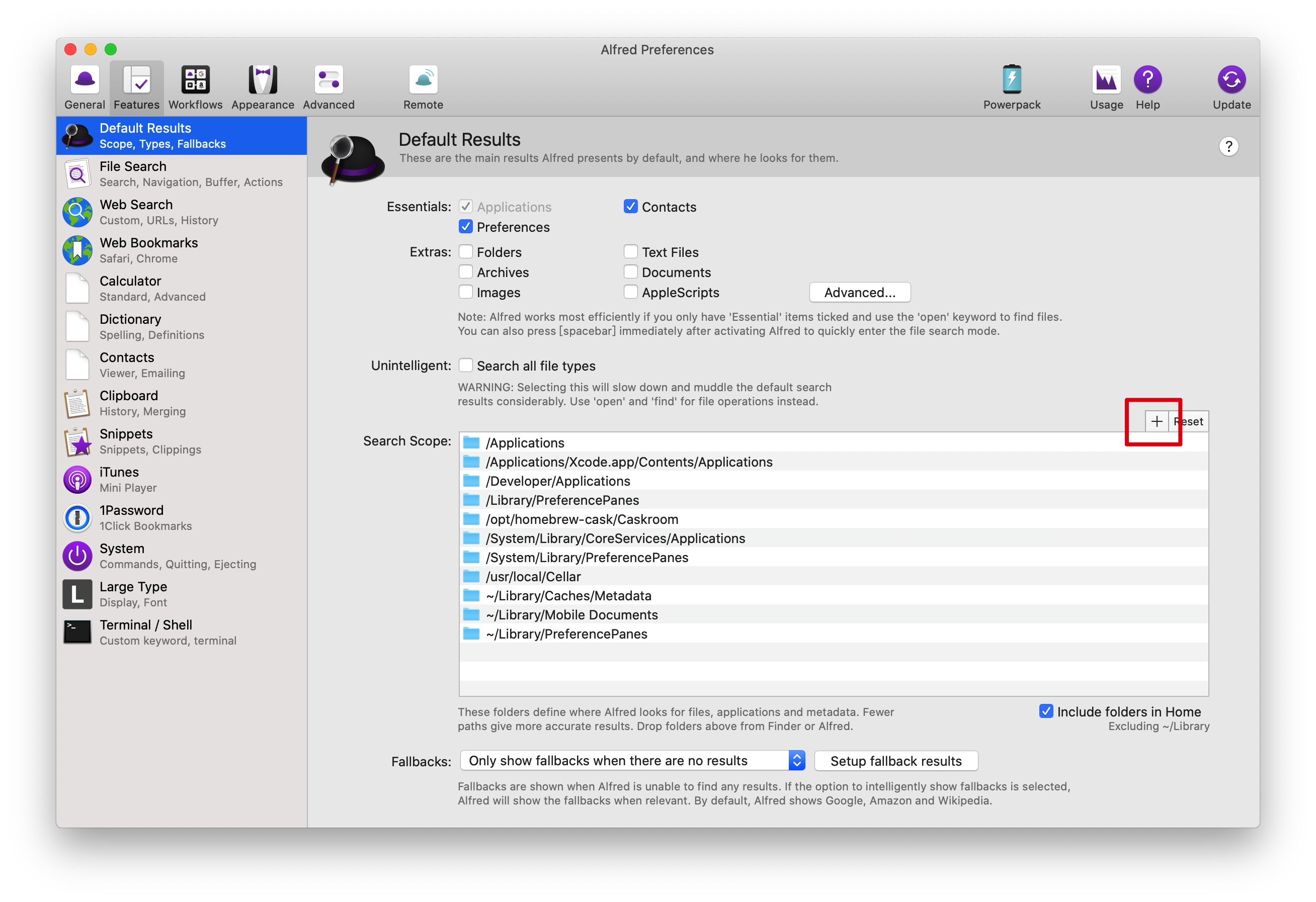Click the Alfred hat magnifier header image
This screenshot has width=1316, height=902.
pyautogui.click(x=353, y=159)
